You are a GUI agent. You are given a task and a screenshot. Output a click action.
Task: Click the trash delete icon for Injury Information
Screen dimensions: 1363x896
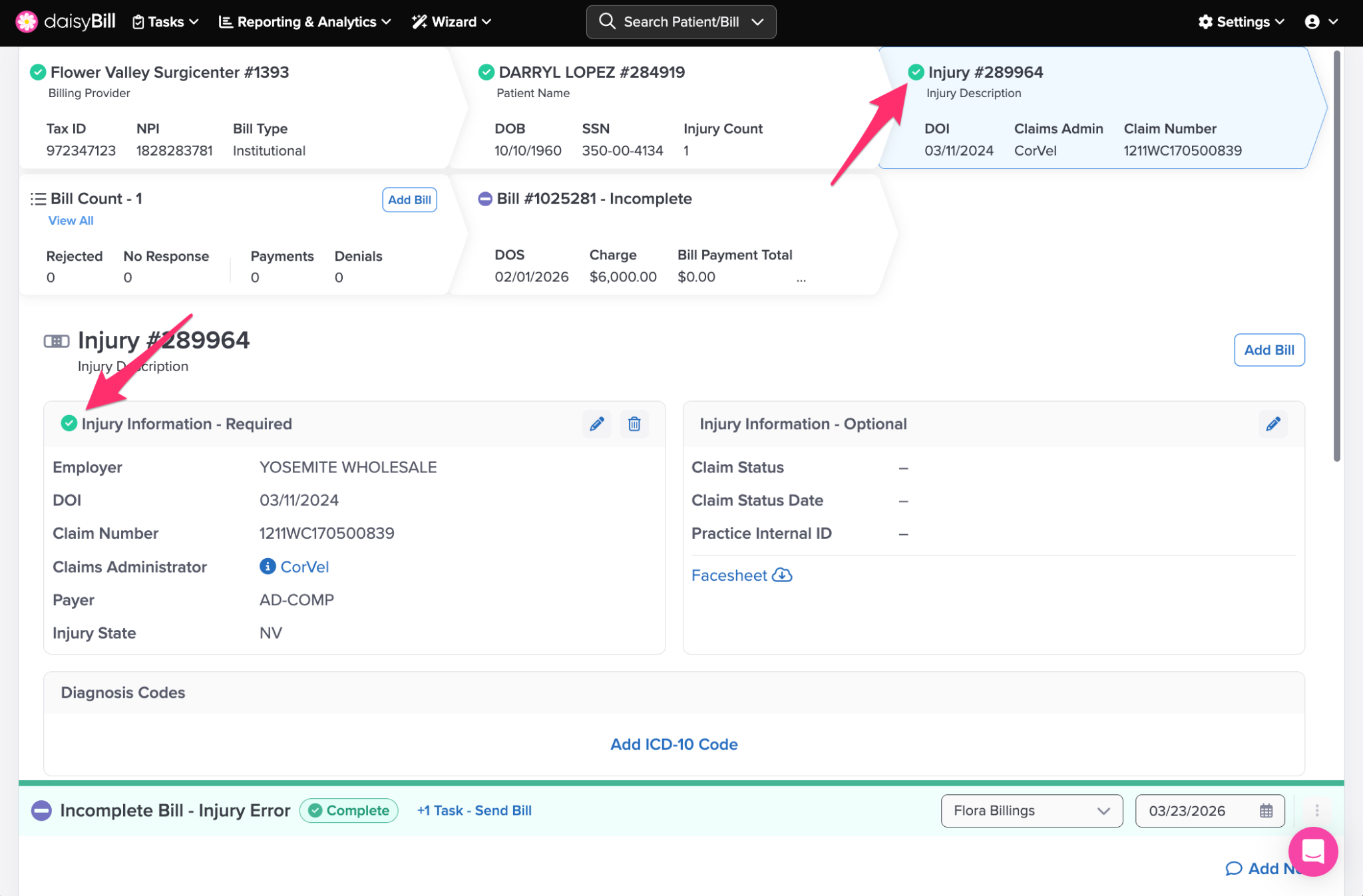634,424
